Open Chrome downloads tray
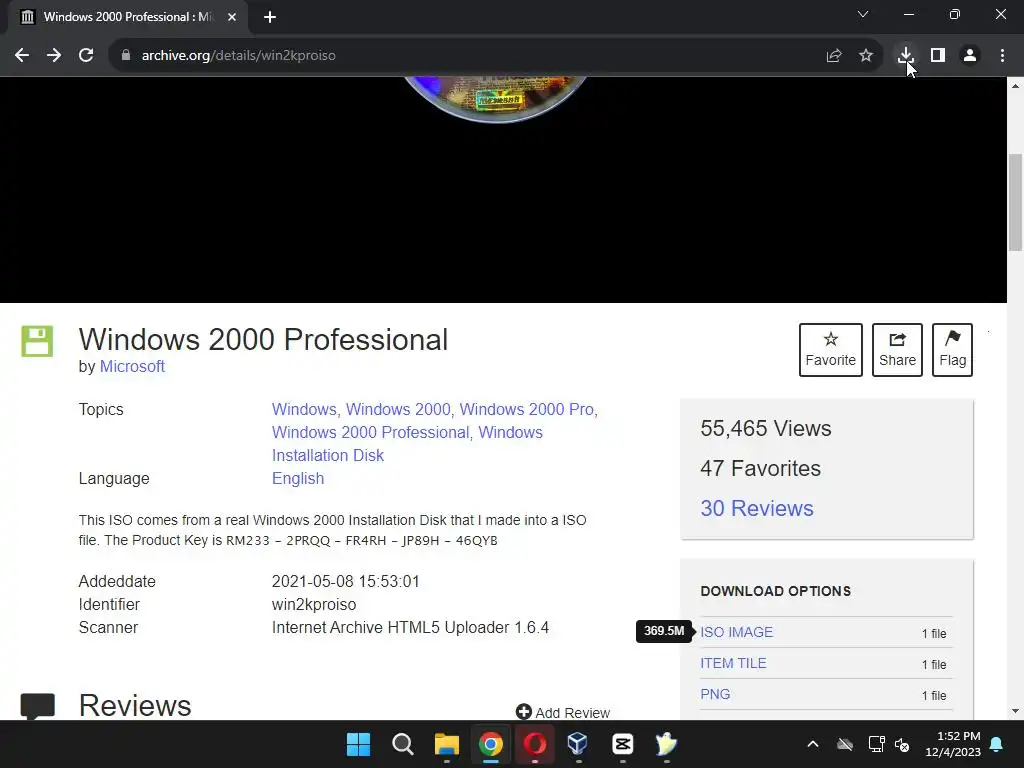Screen dimensions: 1024x768 [x=905, y=56]
